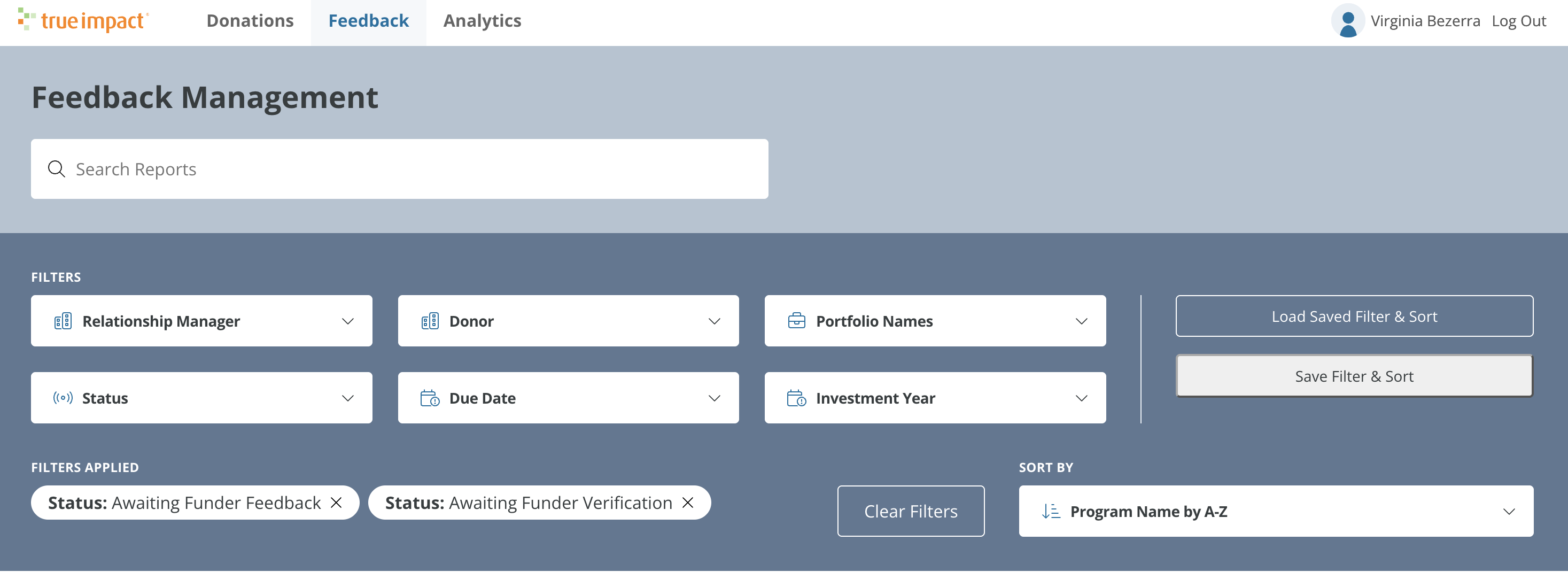Click the user avatar icon
The width and height of the screenshot is (1568, 587).
point(1348,21)
